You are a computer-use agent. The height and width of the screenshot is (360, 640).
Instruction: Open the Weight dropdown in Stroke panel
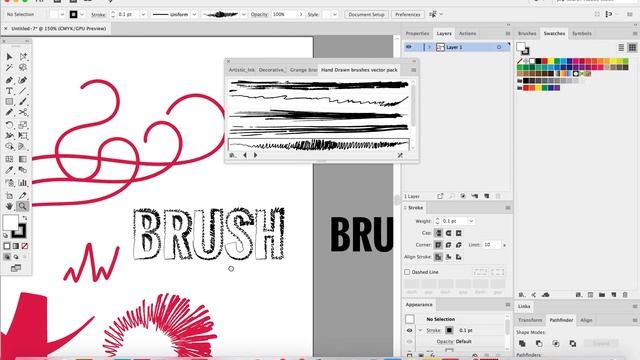click(x=471, y=221)
